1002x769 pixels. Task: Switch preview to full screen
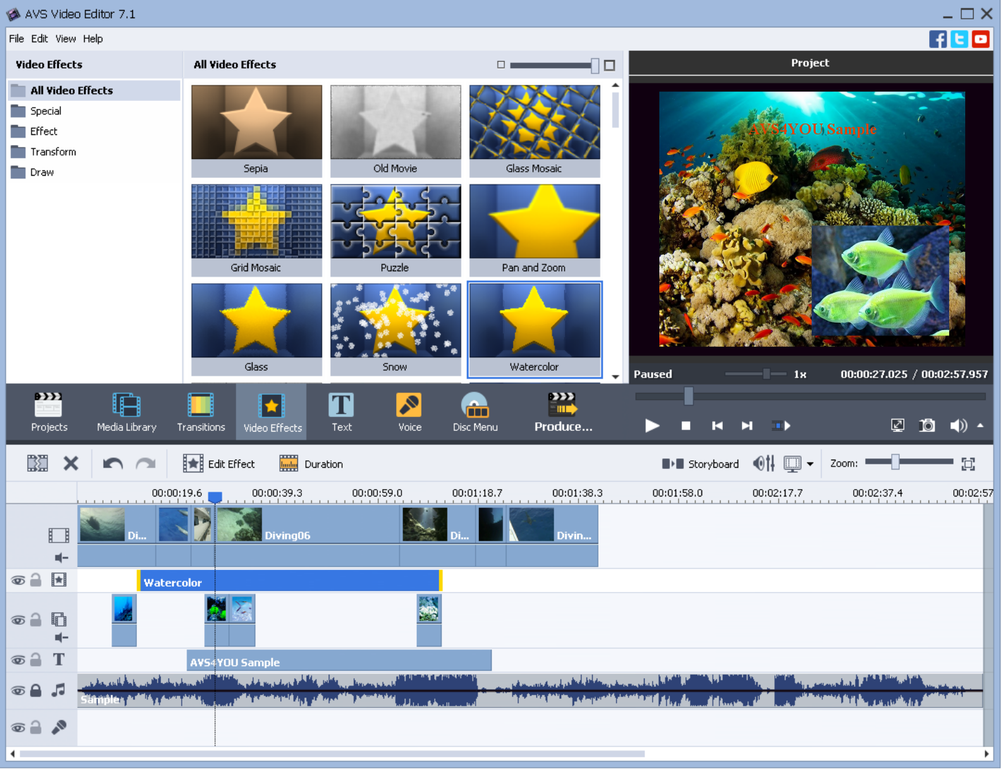pyautogui.click(x=898, y=425)
